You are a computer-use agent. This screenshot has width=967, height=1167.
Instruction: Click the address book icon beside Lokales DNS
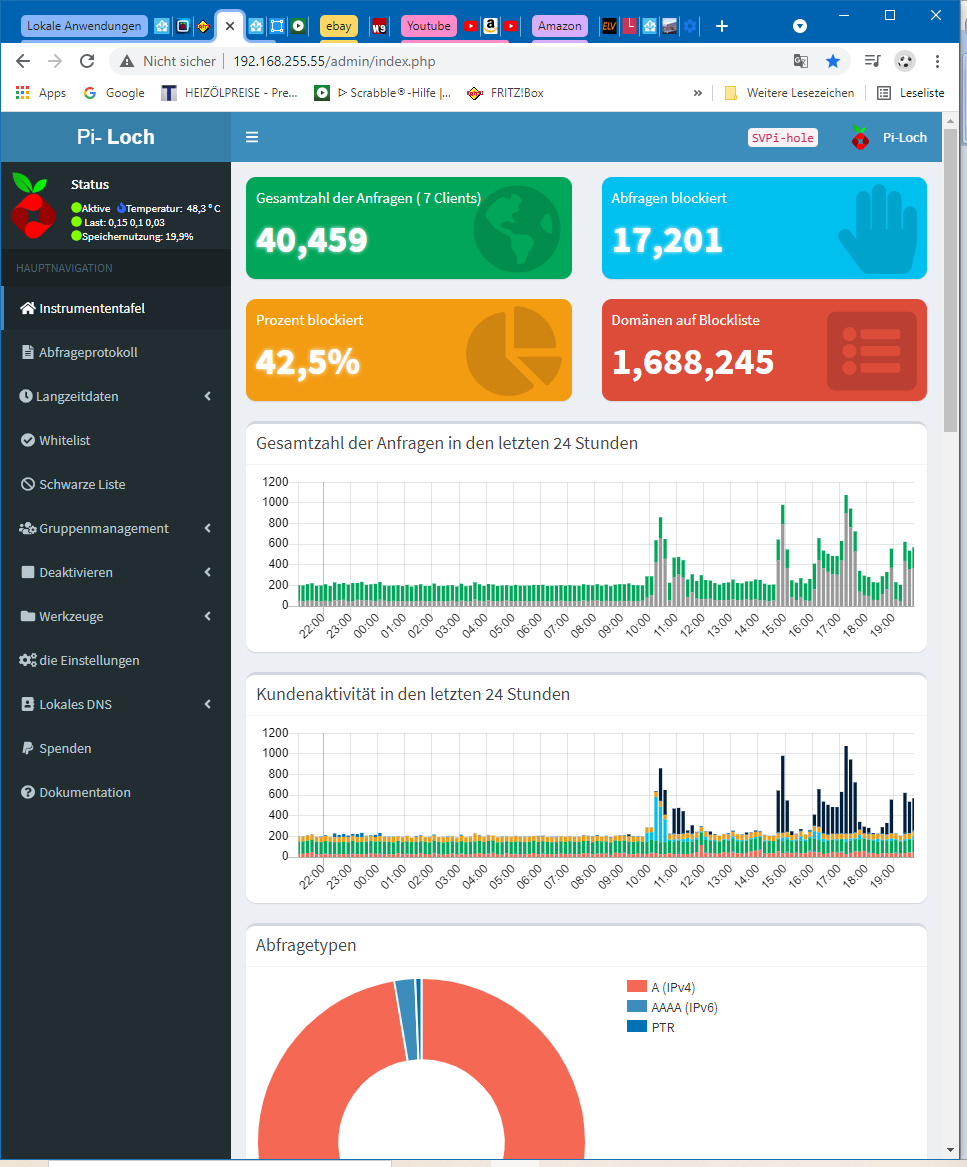click(x=28, y=703)
